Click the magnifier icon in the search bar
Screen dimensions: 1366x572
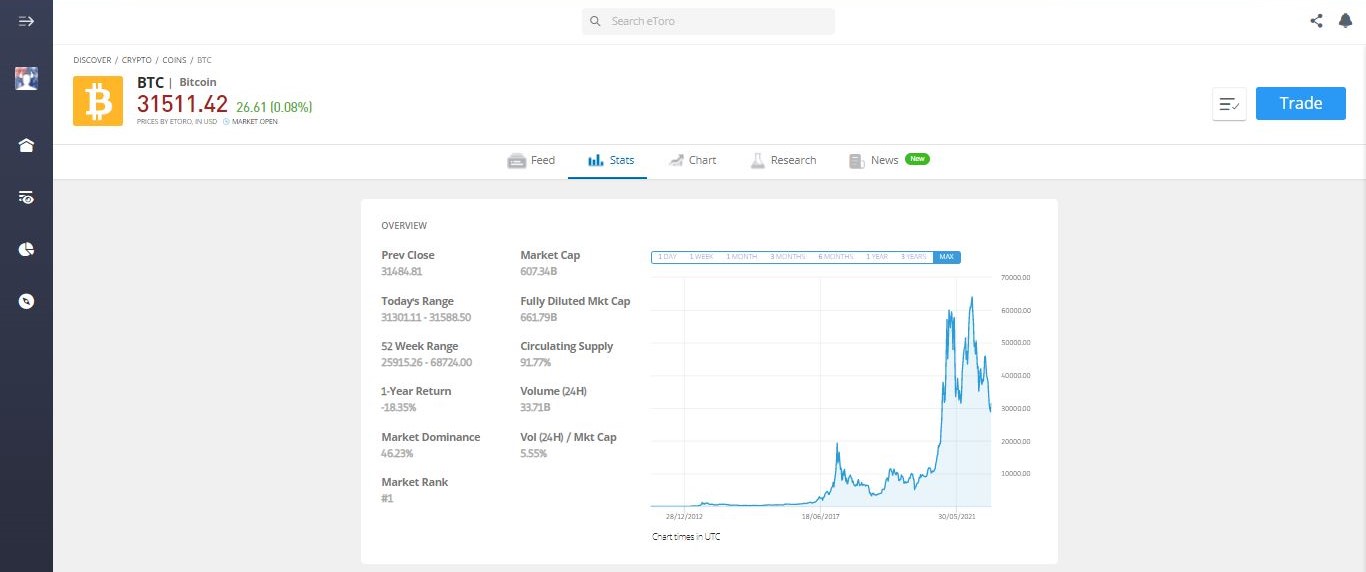point(595,21)
